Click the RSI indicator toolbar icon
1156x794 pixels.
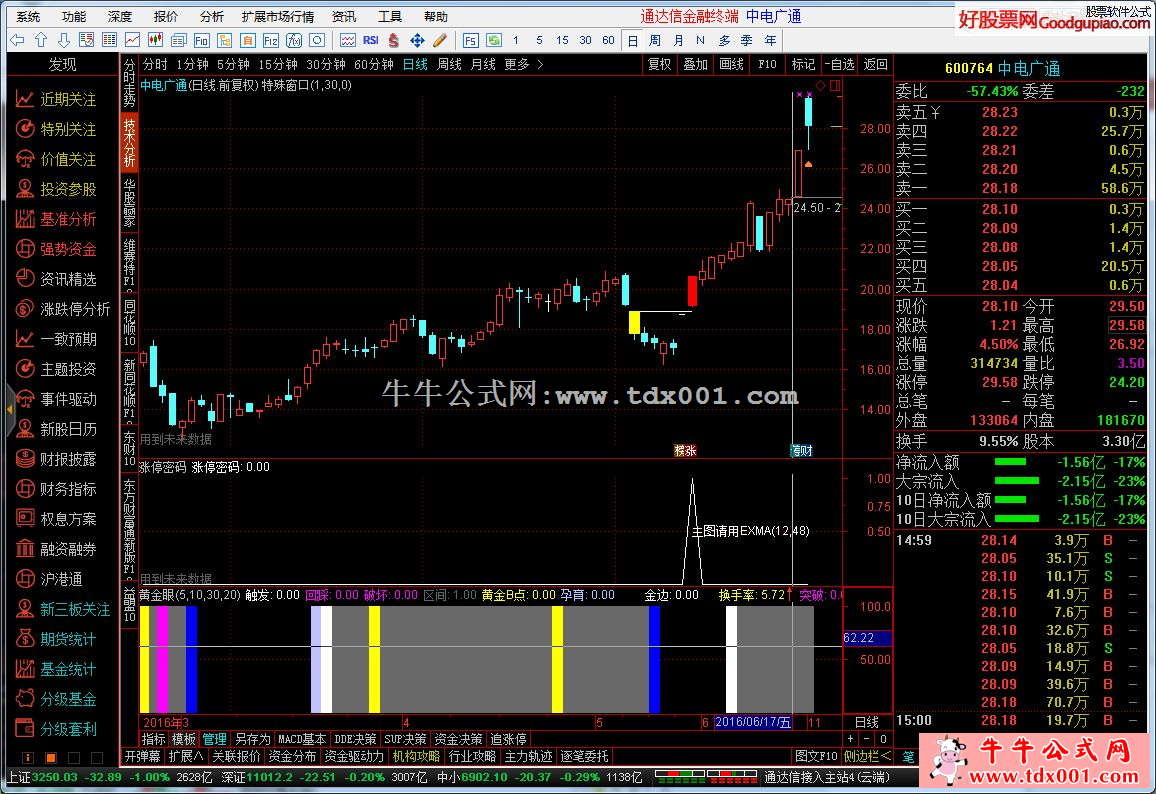[x=370, y=40]
